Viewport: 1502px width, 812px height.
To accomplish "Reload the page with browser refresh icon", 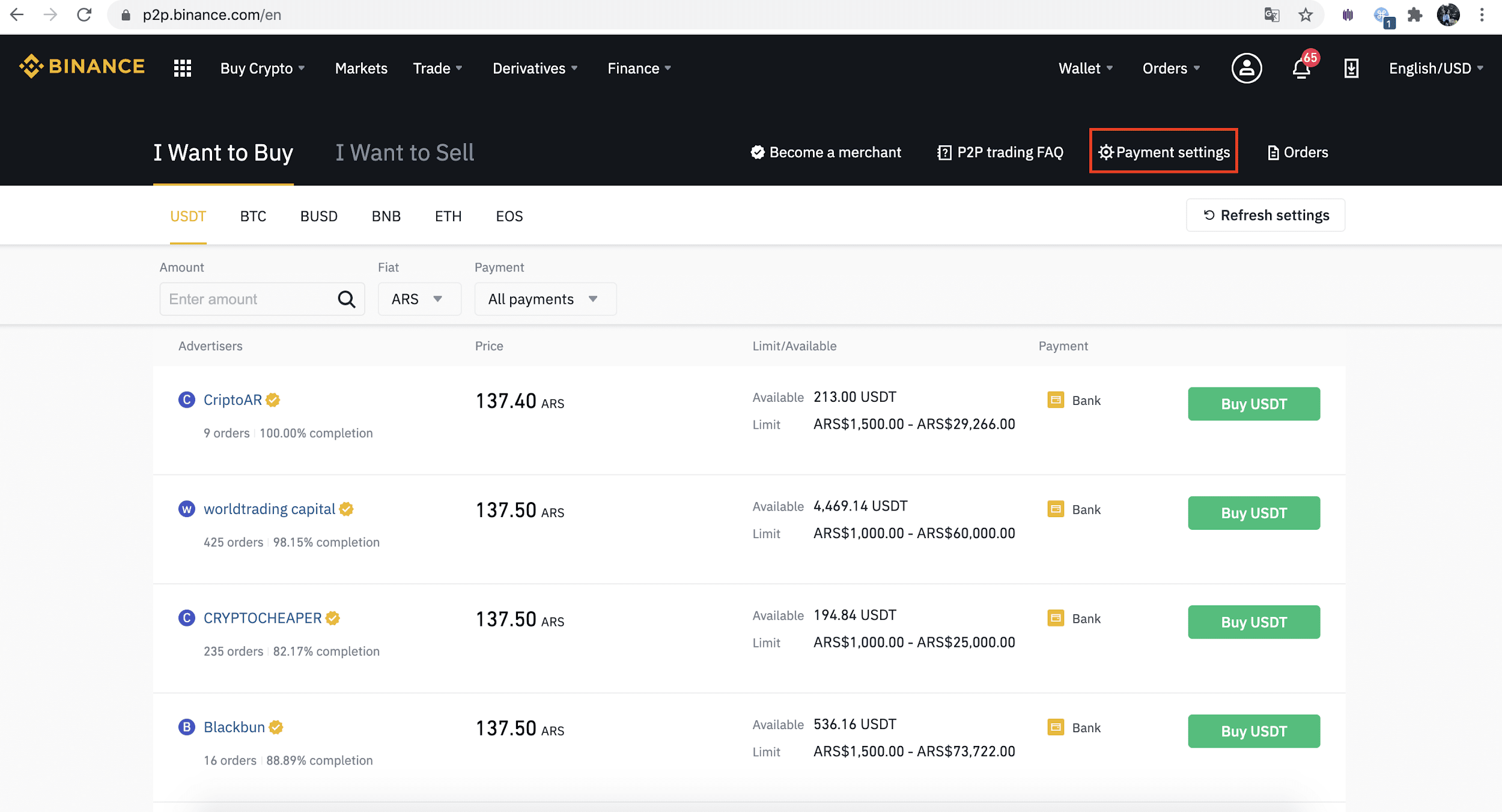I will 84,14.
